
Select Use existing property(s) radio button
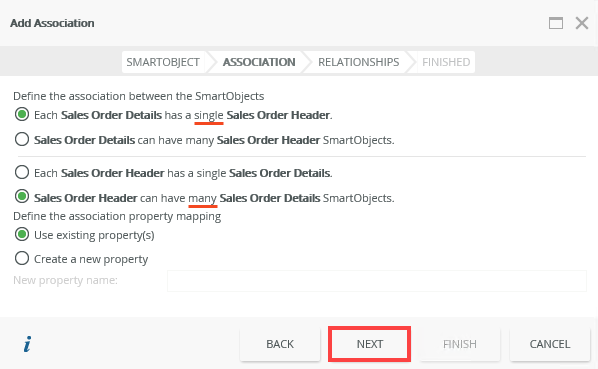pyautogui.click(x=22, y=234)
